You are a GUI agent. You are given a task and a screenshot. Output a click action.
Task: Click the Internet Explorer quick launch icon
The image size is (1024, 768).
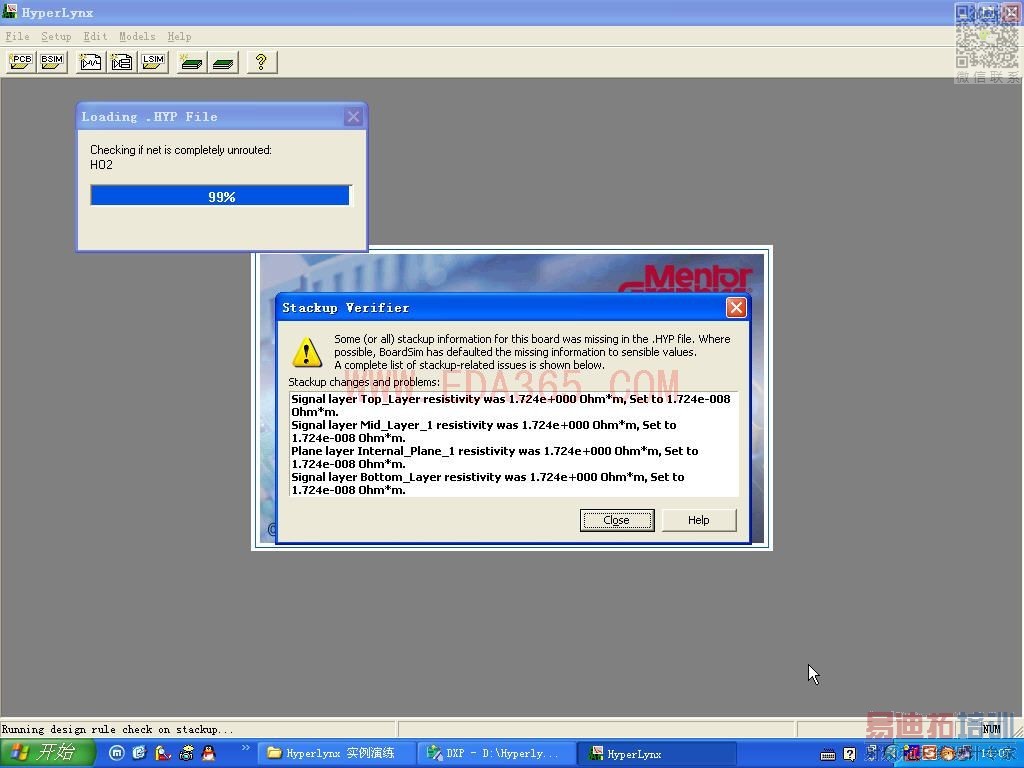tap(139, 753)
